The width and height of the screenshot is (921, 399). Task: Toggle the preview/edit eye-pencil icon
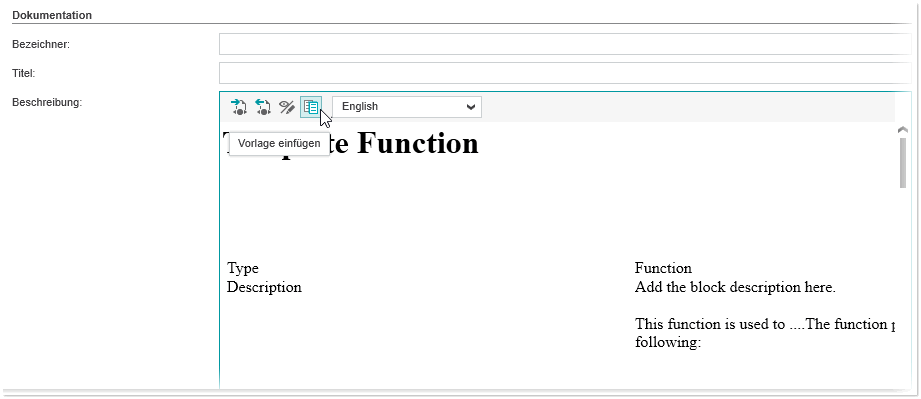(287, 107)
